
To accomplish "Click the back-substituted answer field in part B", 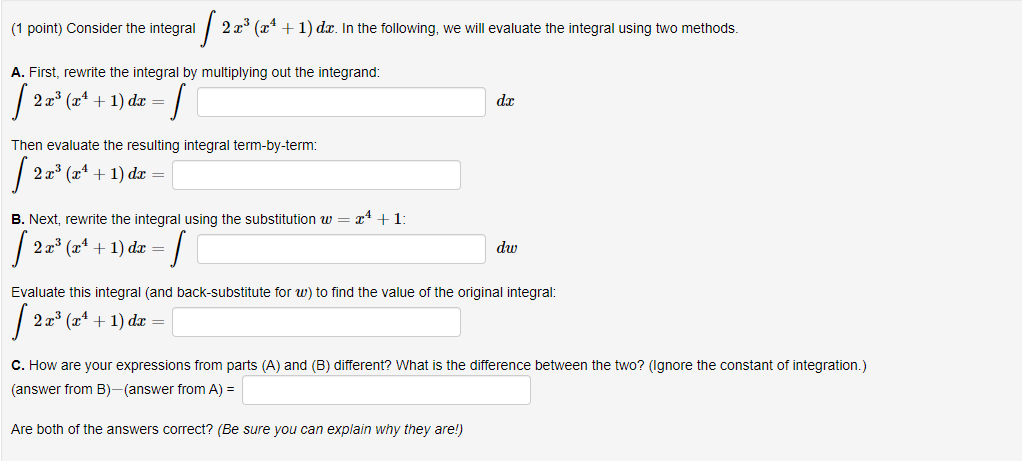I will point(316,322).
